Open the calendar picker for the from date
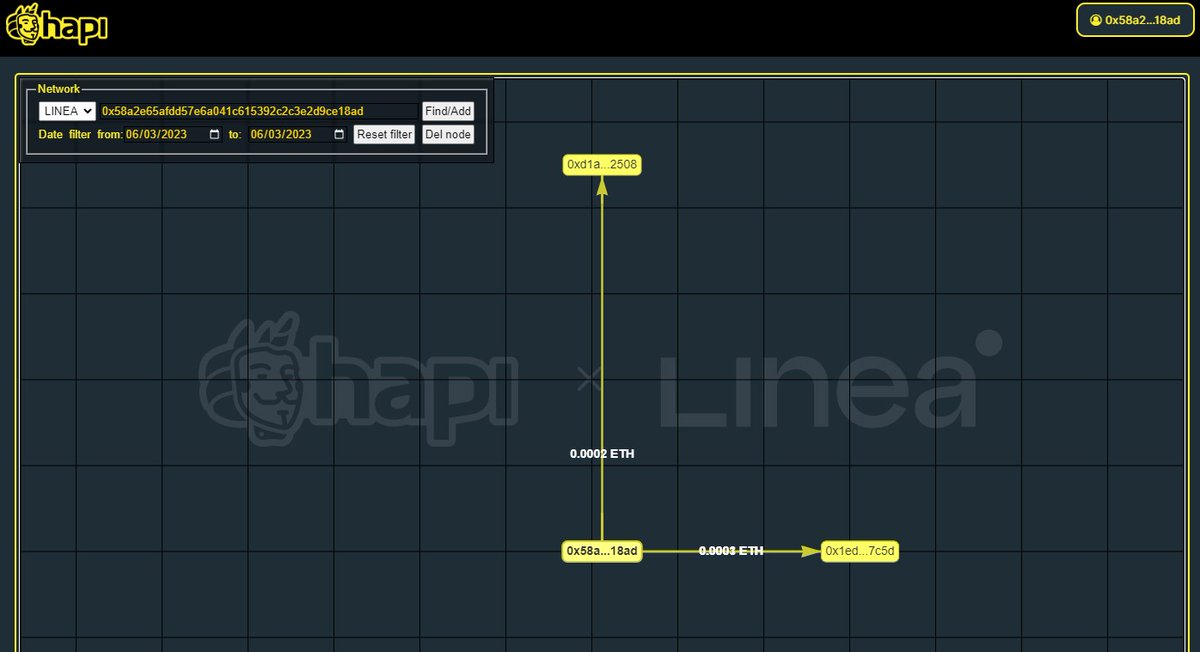Viewport: 1200px width, 652px height. pos(214,134)
